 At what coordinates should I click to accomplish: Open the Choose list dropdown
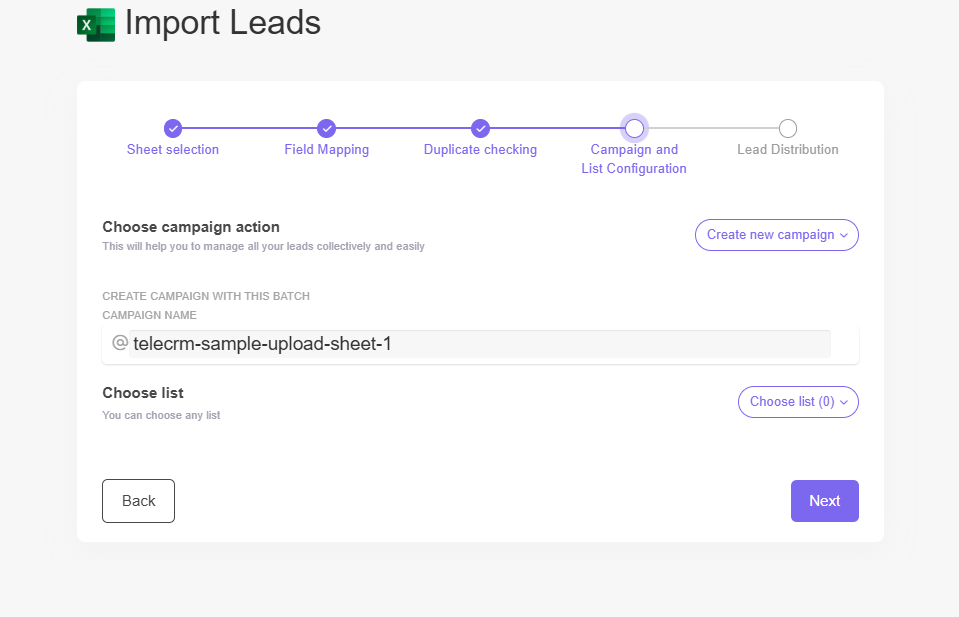pyautogui.click(x=797, y=401)
